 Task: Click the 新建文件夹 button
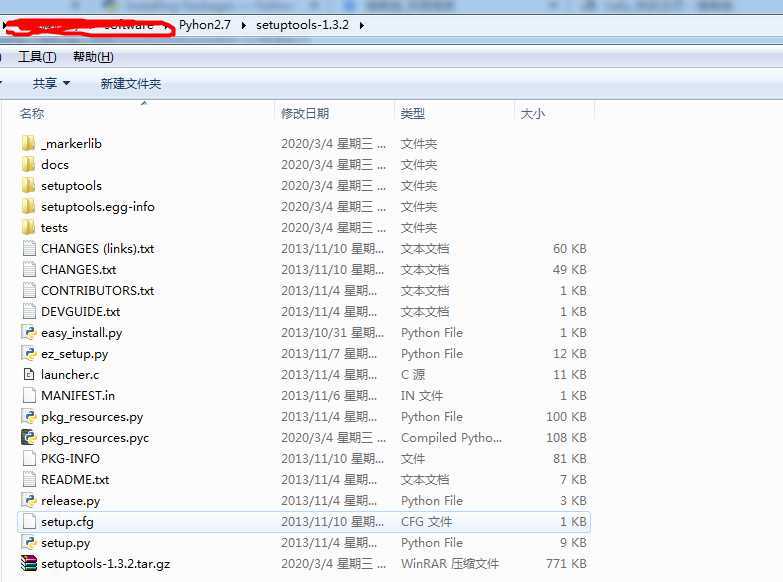tap(131, 83)
